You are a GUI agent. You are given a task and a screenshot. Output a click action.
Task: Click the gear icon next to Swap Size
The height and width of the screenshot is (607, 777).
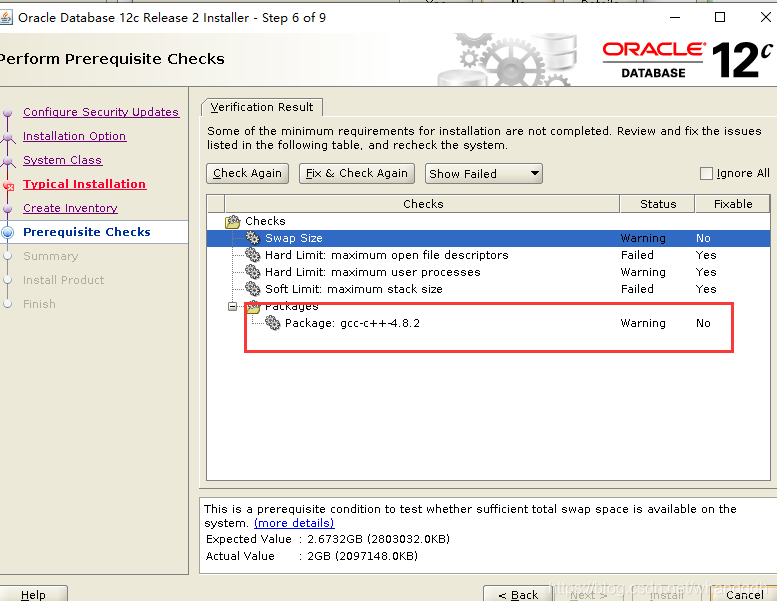coord(253,238)
